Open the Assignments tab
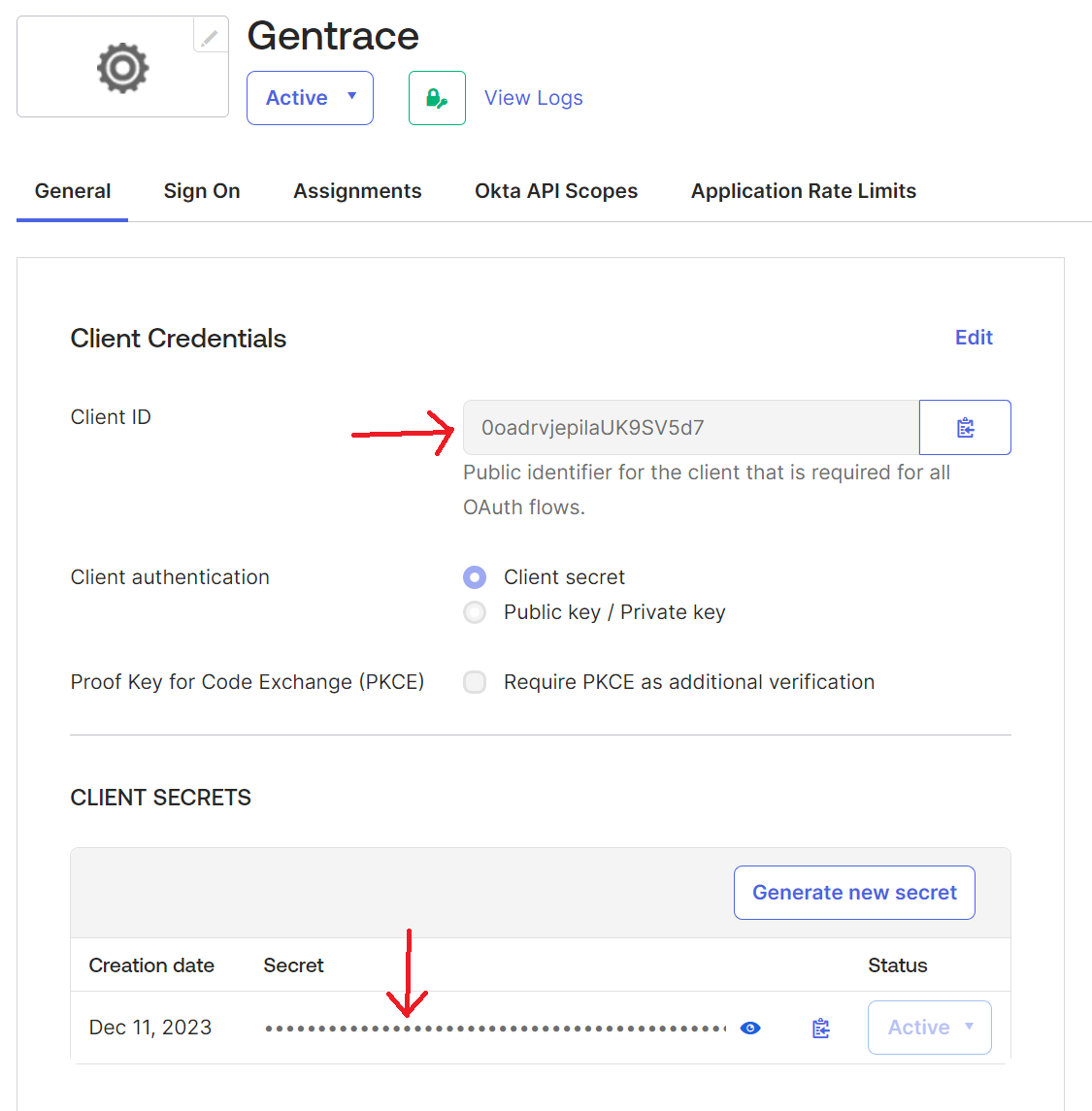The image size is (1092, 1111). coord(357,190)
